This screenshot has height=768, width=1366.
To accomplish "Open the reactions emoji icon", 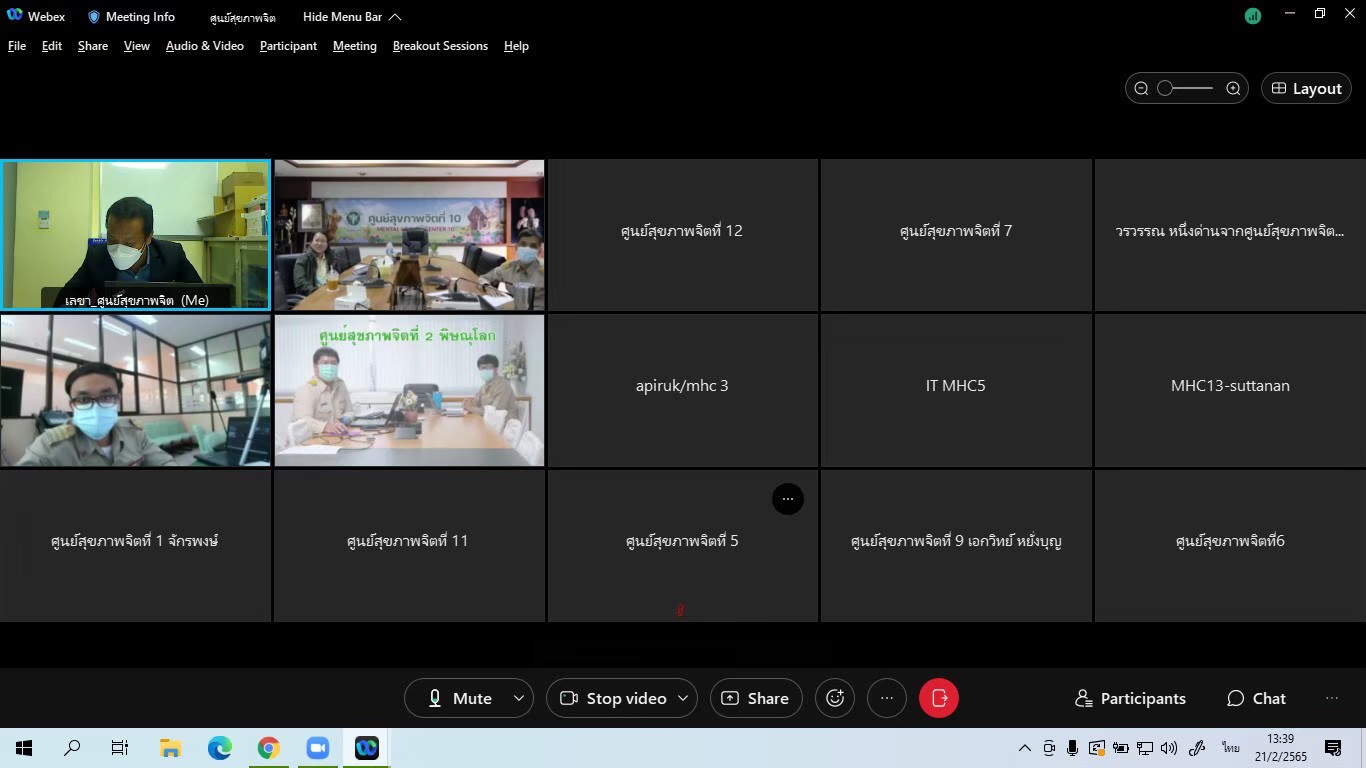I will tap(835, 698).
